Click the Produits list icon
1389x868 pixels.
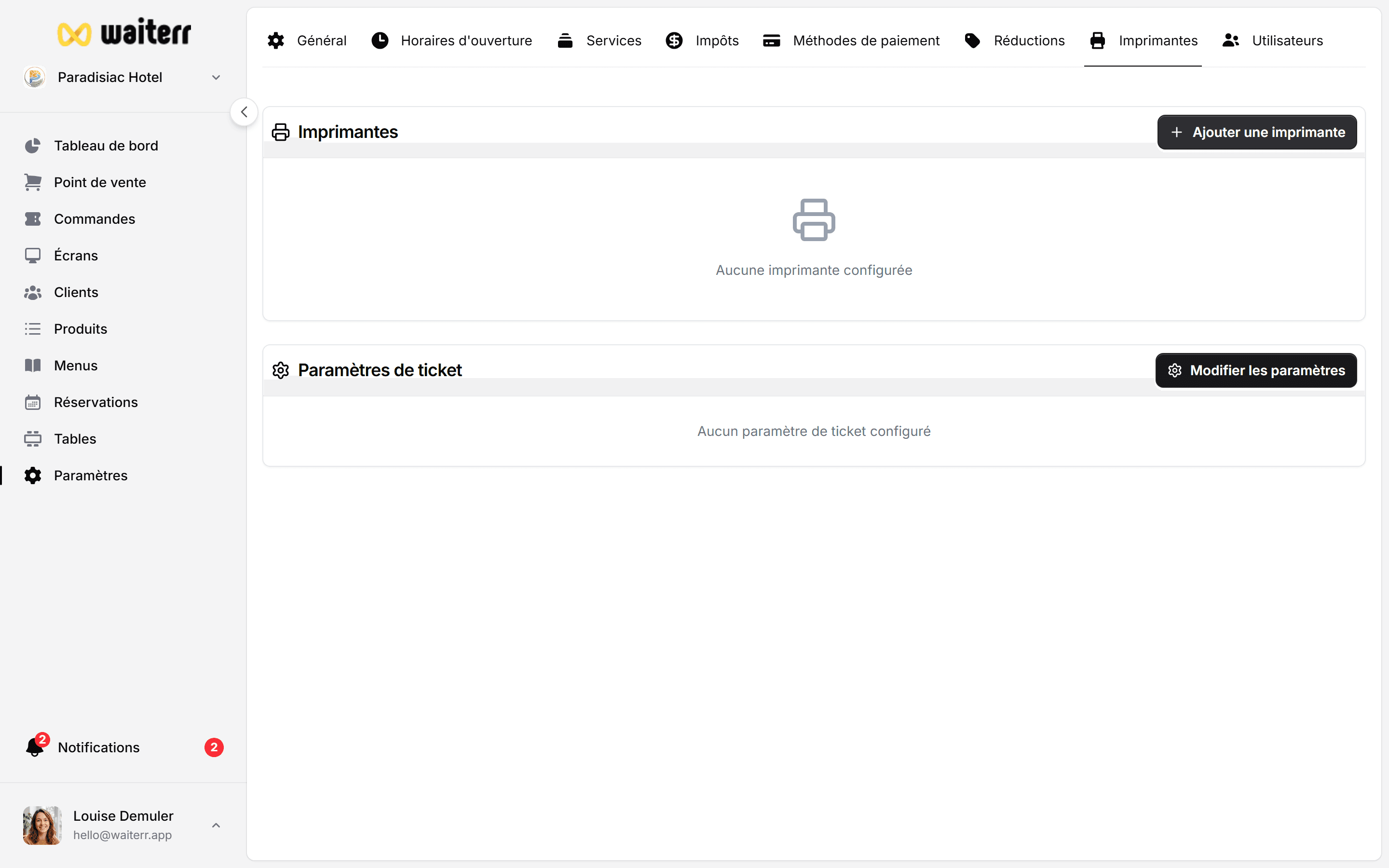pyautogui.click(x=33, y=329)
